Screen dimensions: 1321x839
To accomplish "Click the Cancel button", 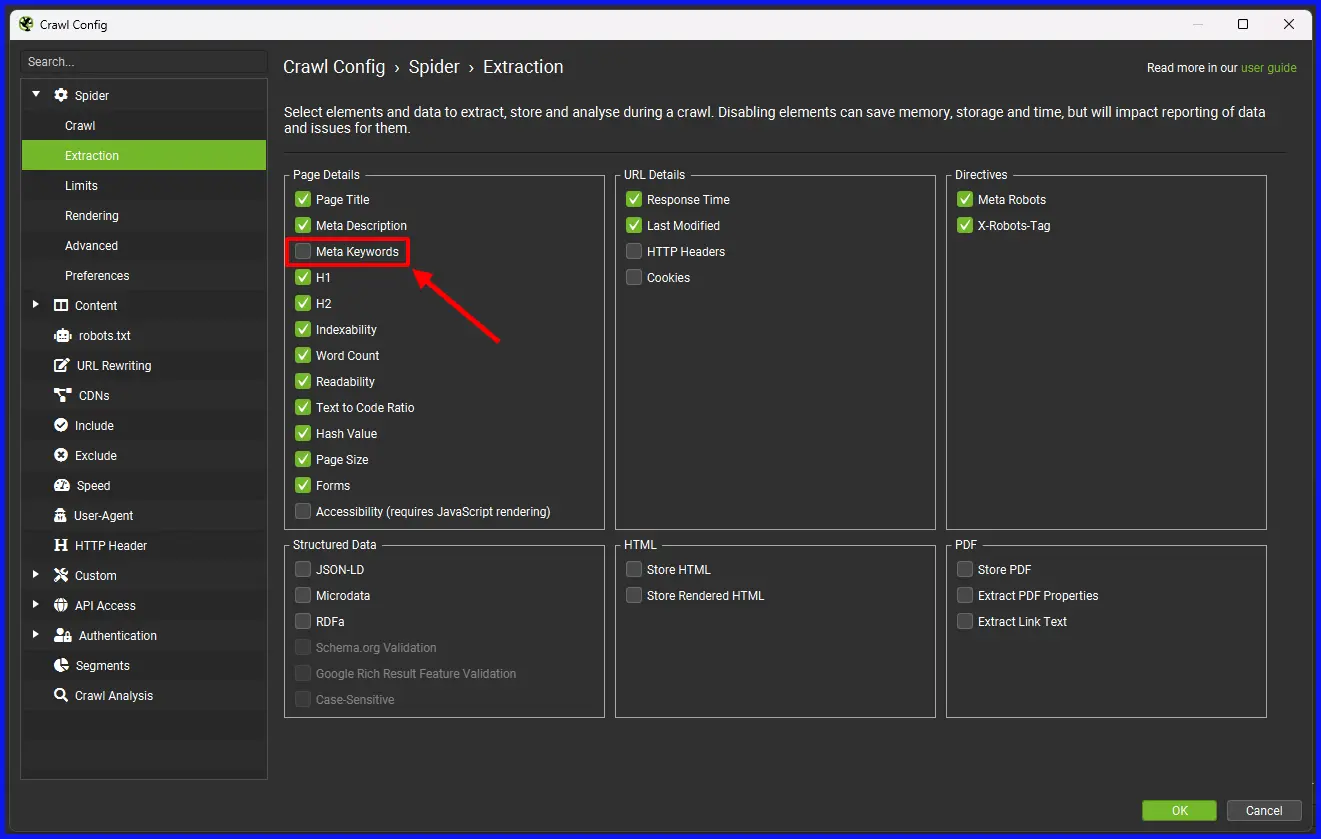I will coord(1263,810).
